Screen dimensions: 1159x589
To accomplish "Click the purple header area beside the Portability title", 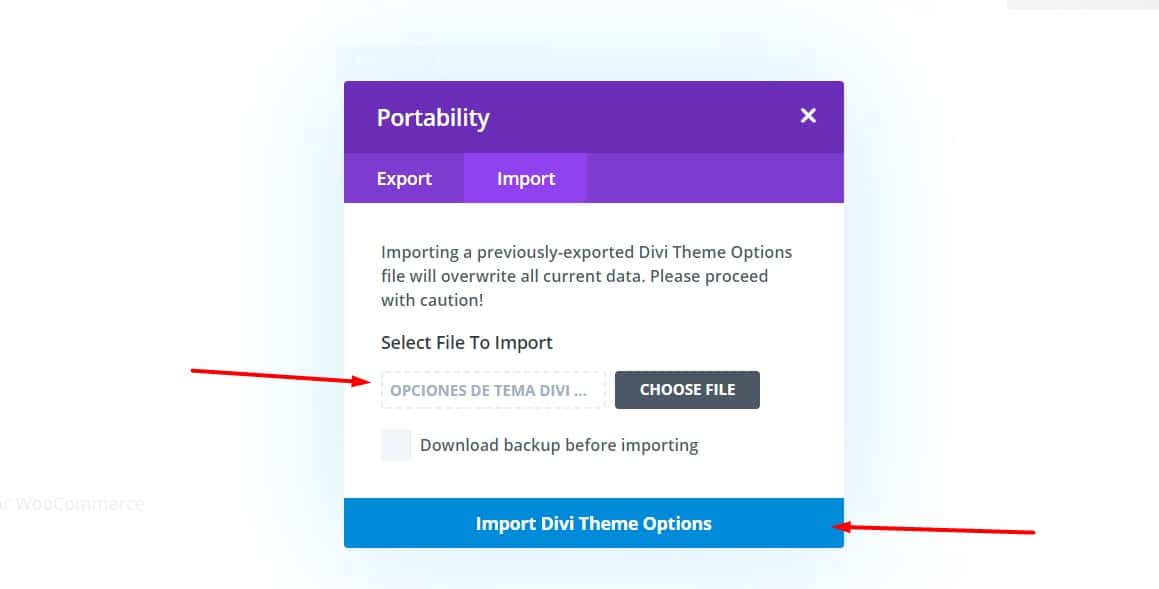I will pos(643,117).
